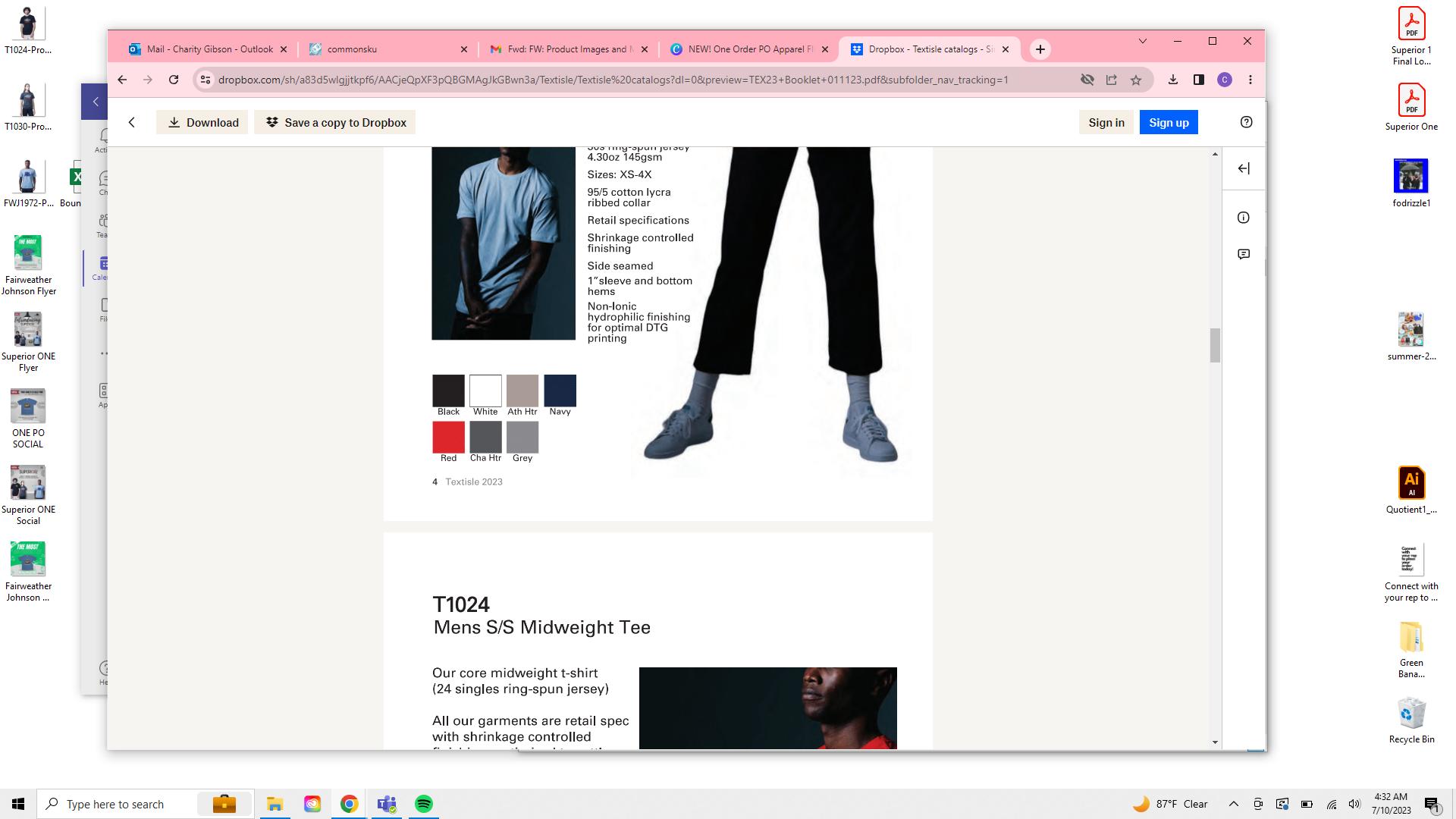
Task: Click the Dropbox back chevron arrow
Action: pyautogui.click(x=132, y=122)
